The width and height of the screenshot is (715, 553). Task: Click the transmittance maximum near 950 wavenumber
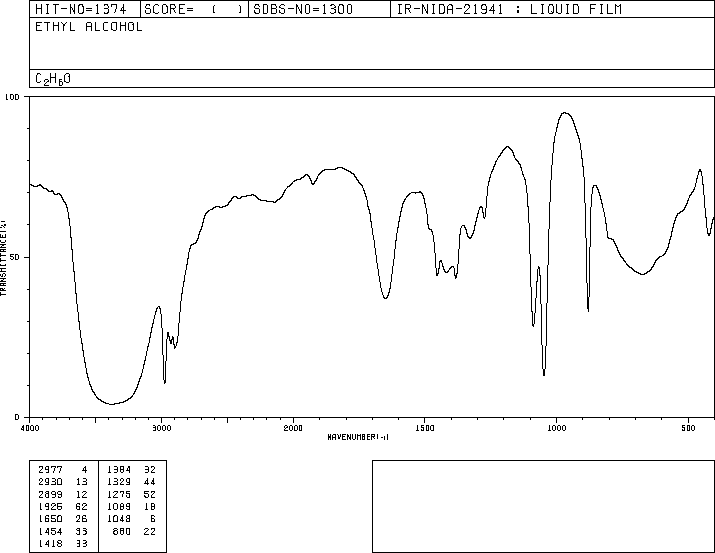click(x=565, y=113)
